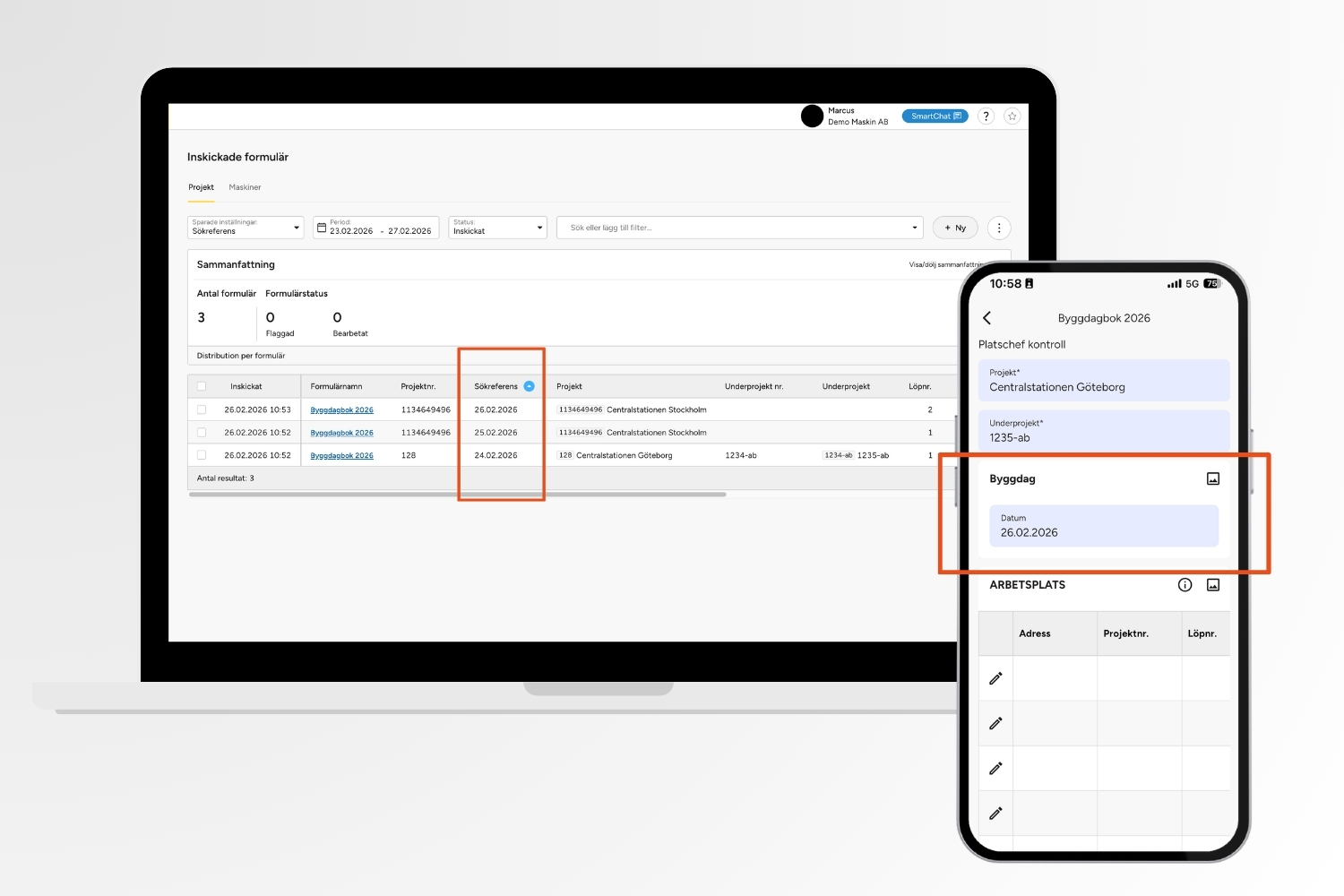1344x896 pixels.
Task: Expand the search filter dropdown arrow
Action: tap(914, 228)
